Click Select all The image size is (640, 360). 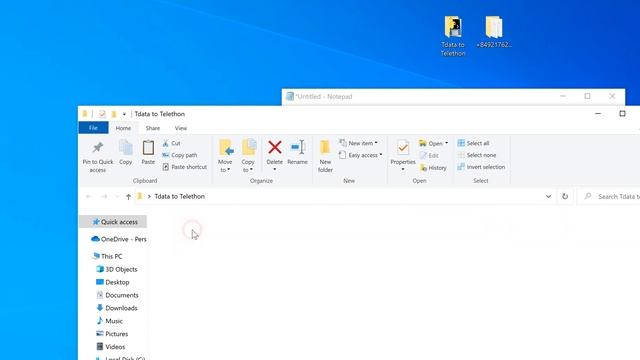click(x=473, y=143)
